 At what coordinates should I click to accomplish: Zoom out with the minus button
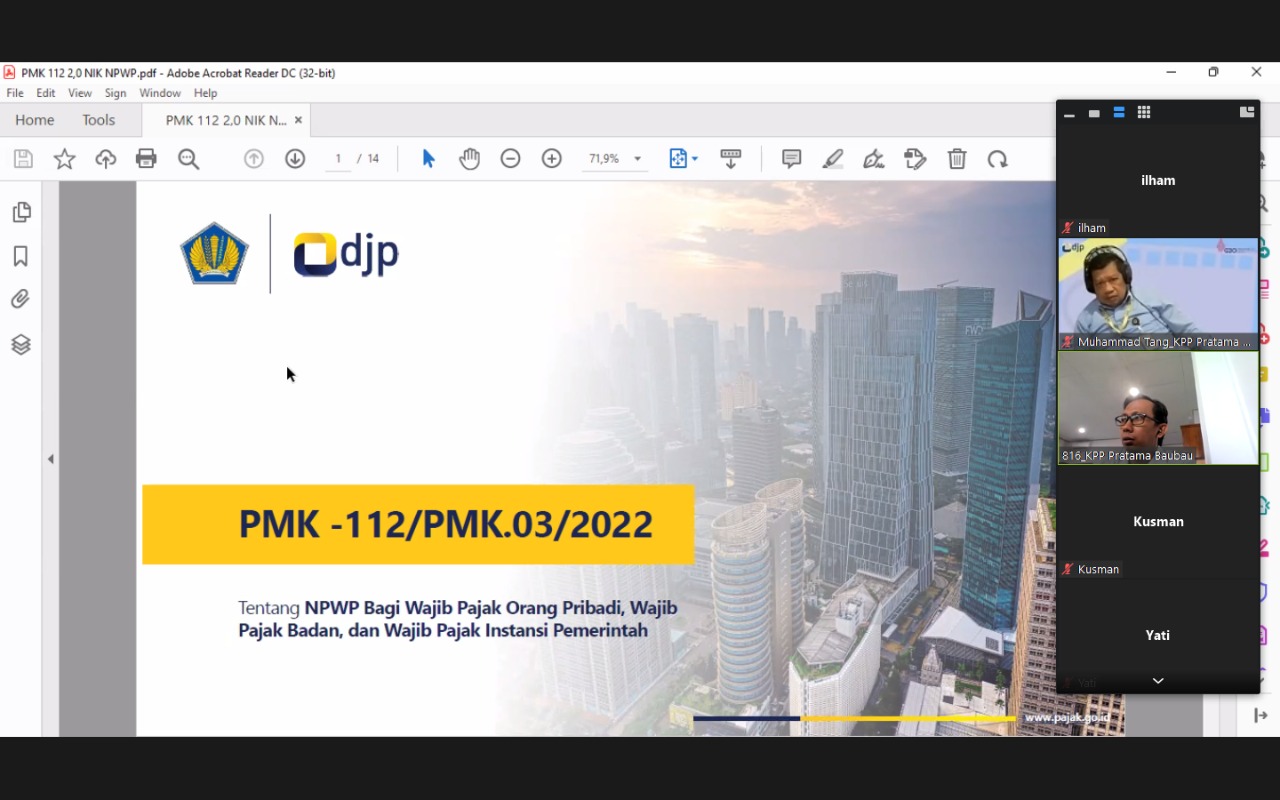pyautogui.click(x=510, y=159)
